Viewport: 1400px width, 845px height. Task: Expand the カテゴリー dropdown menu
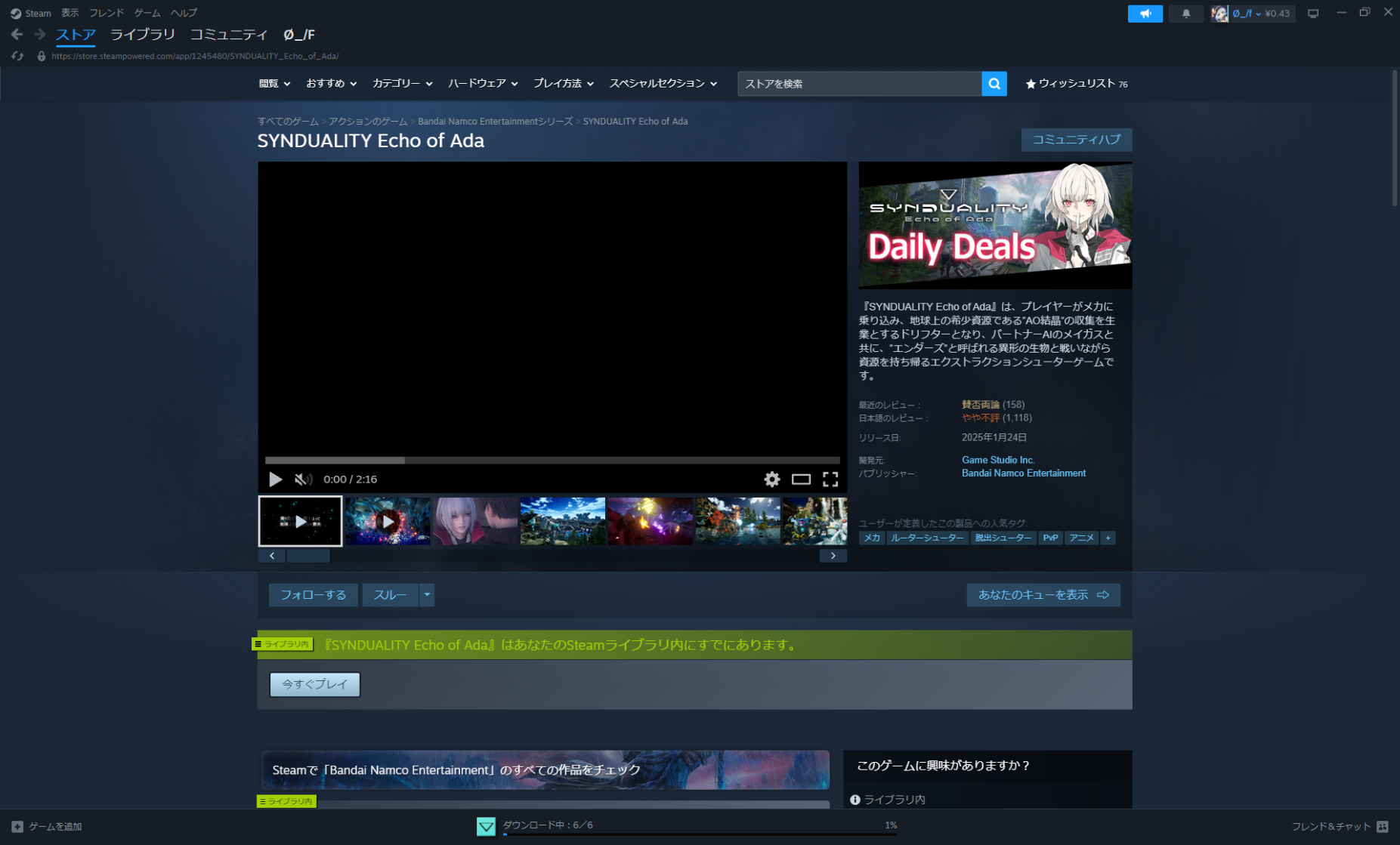(x=402, y=84)
